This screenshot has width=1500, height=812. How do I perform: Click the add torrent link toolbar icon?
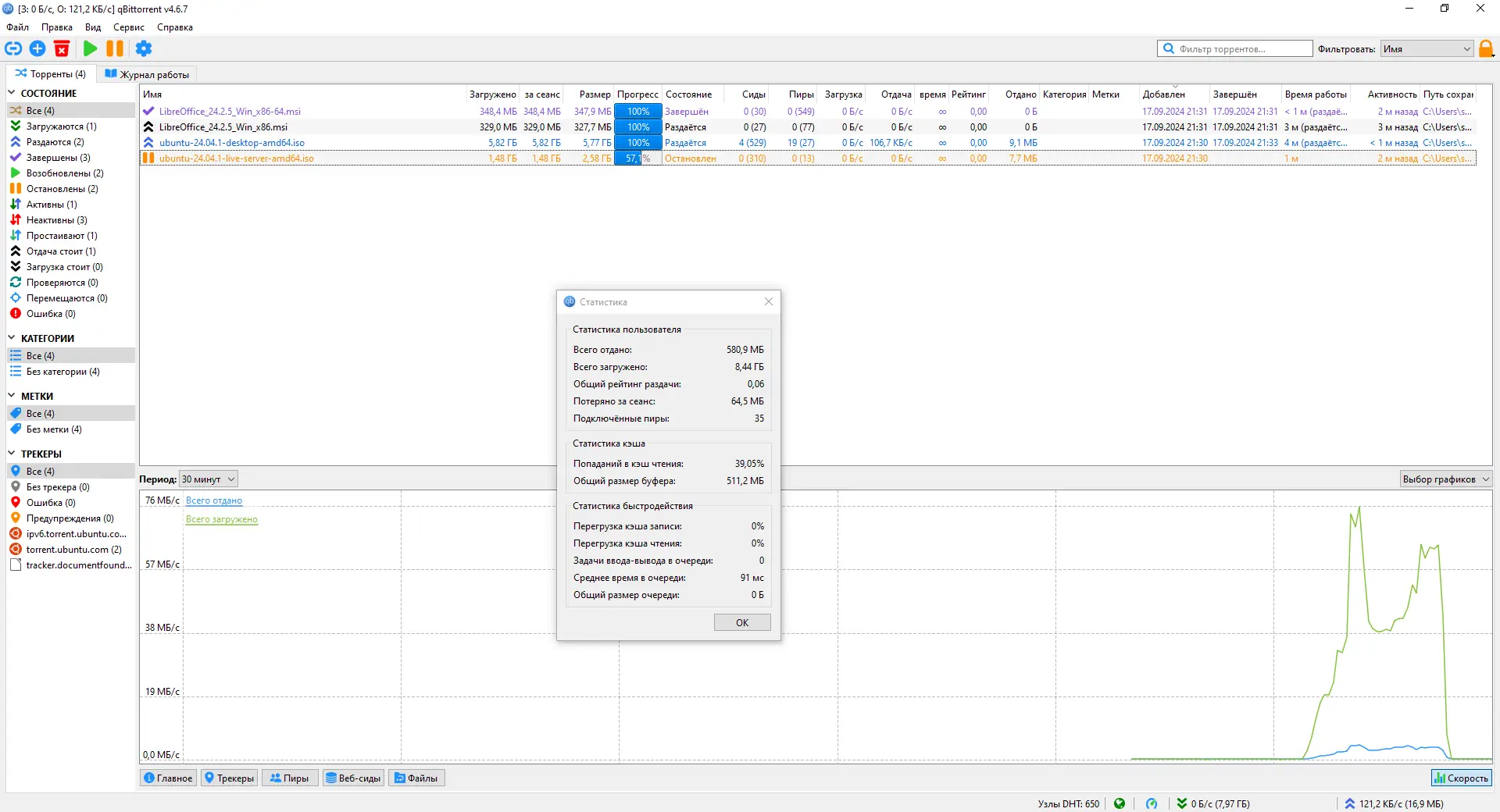(13, 48)
